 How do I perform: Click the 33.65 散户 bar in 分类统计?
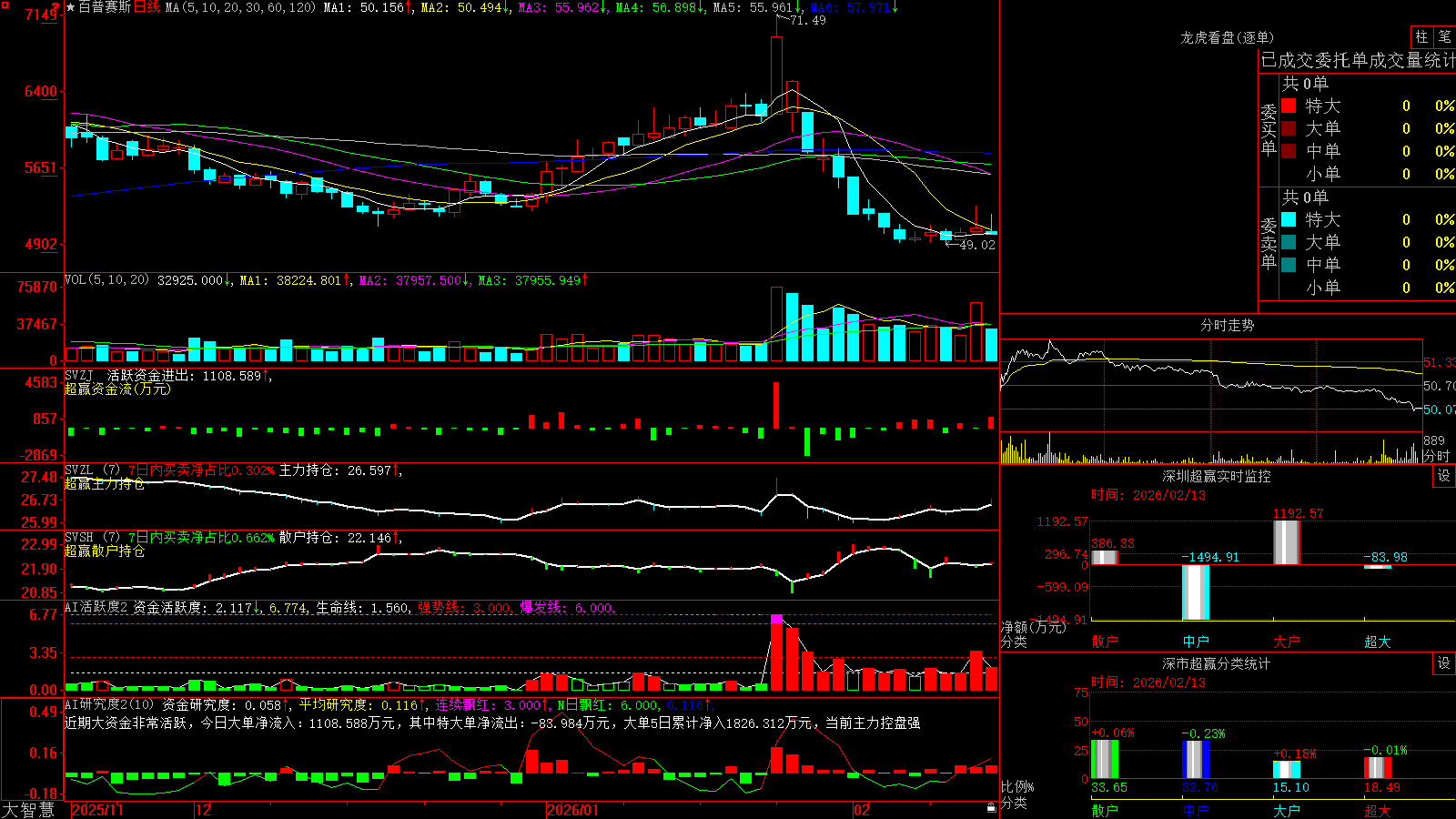pos(1105,759)
